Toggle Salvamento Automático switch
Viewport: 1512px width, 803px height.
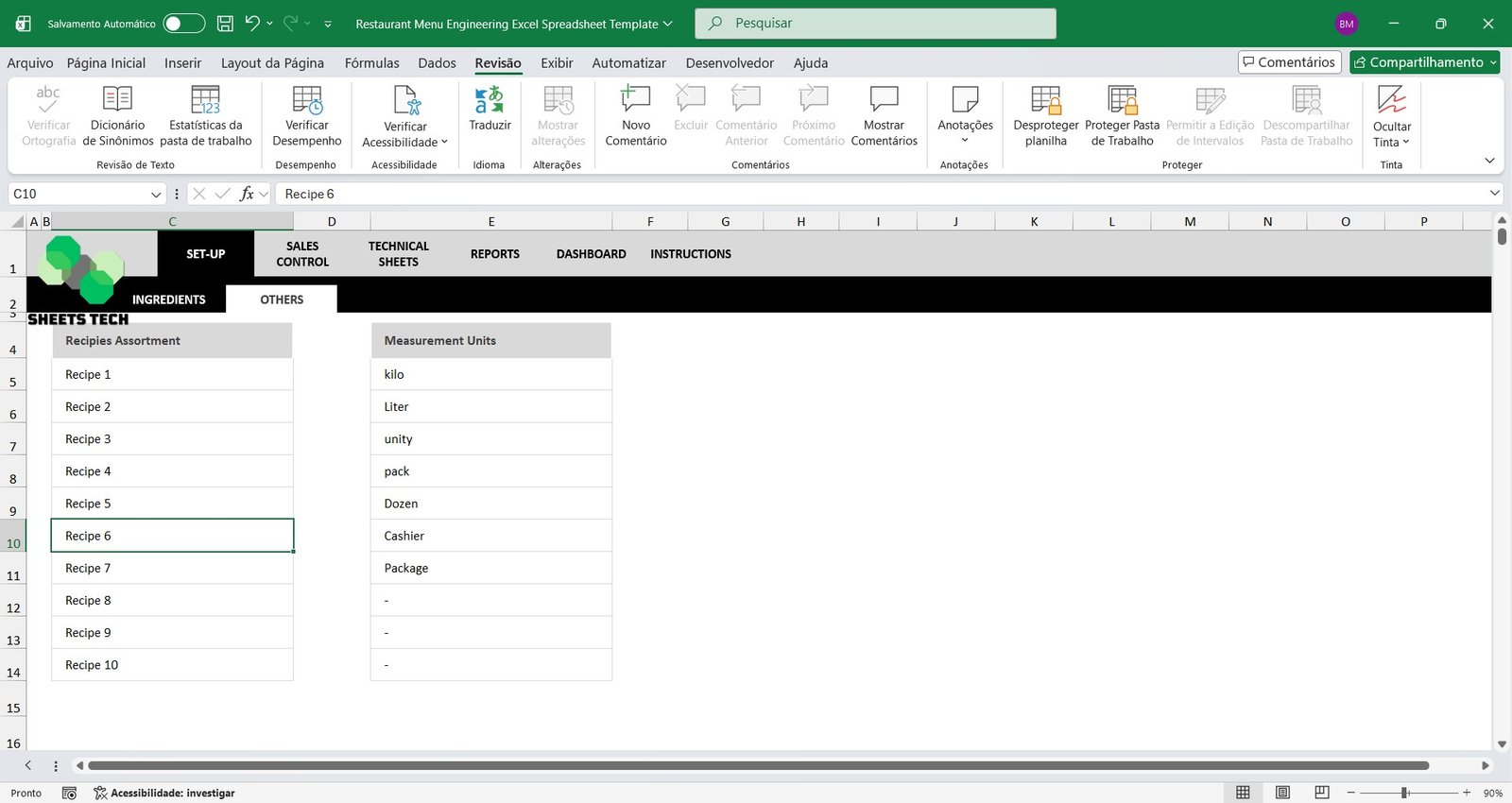[183, 24]
